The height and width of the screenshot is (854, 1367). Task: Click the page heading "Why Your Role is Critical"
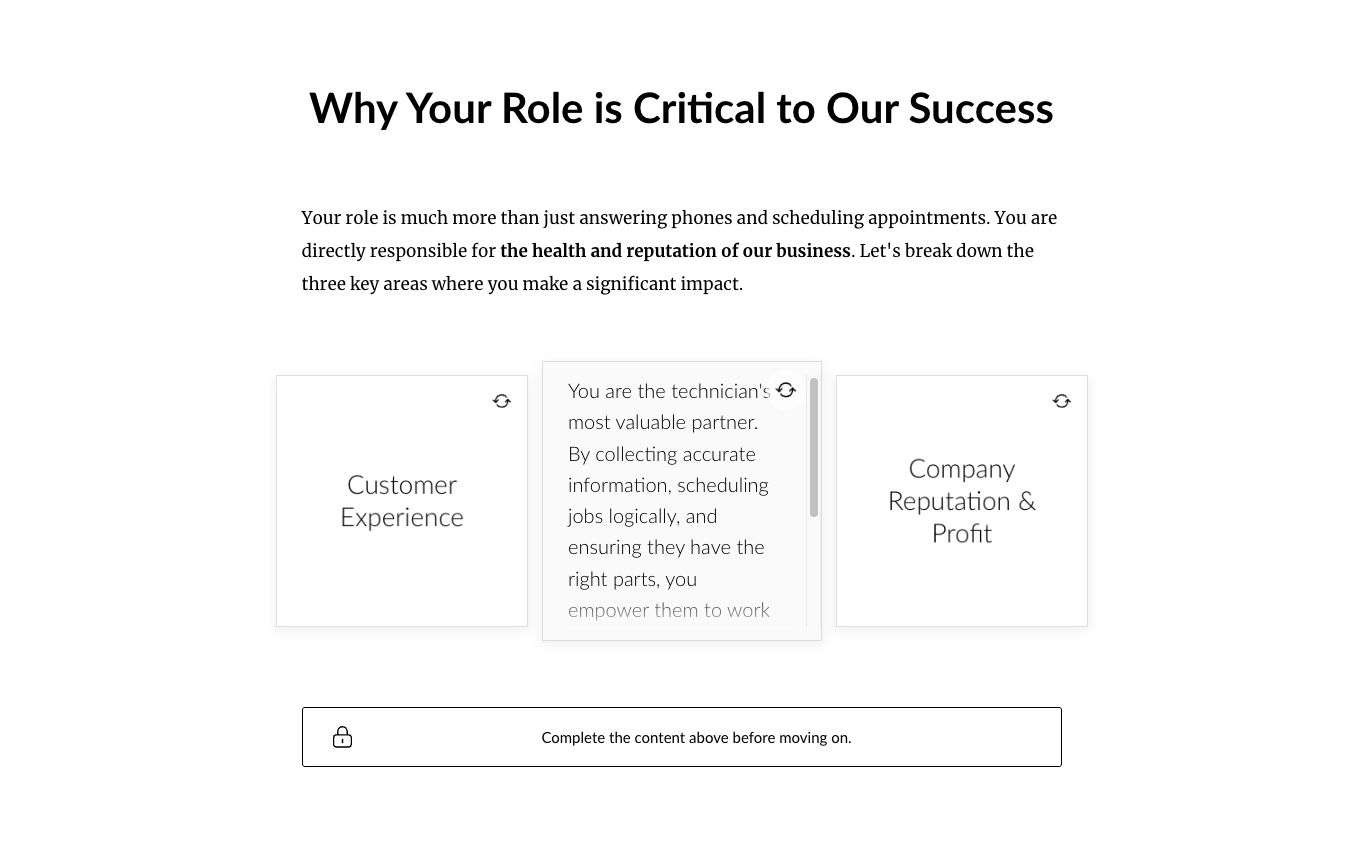(681, 108)
